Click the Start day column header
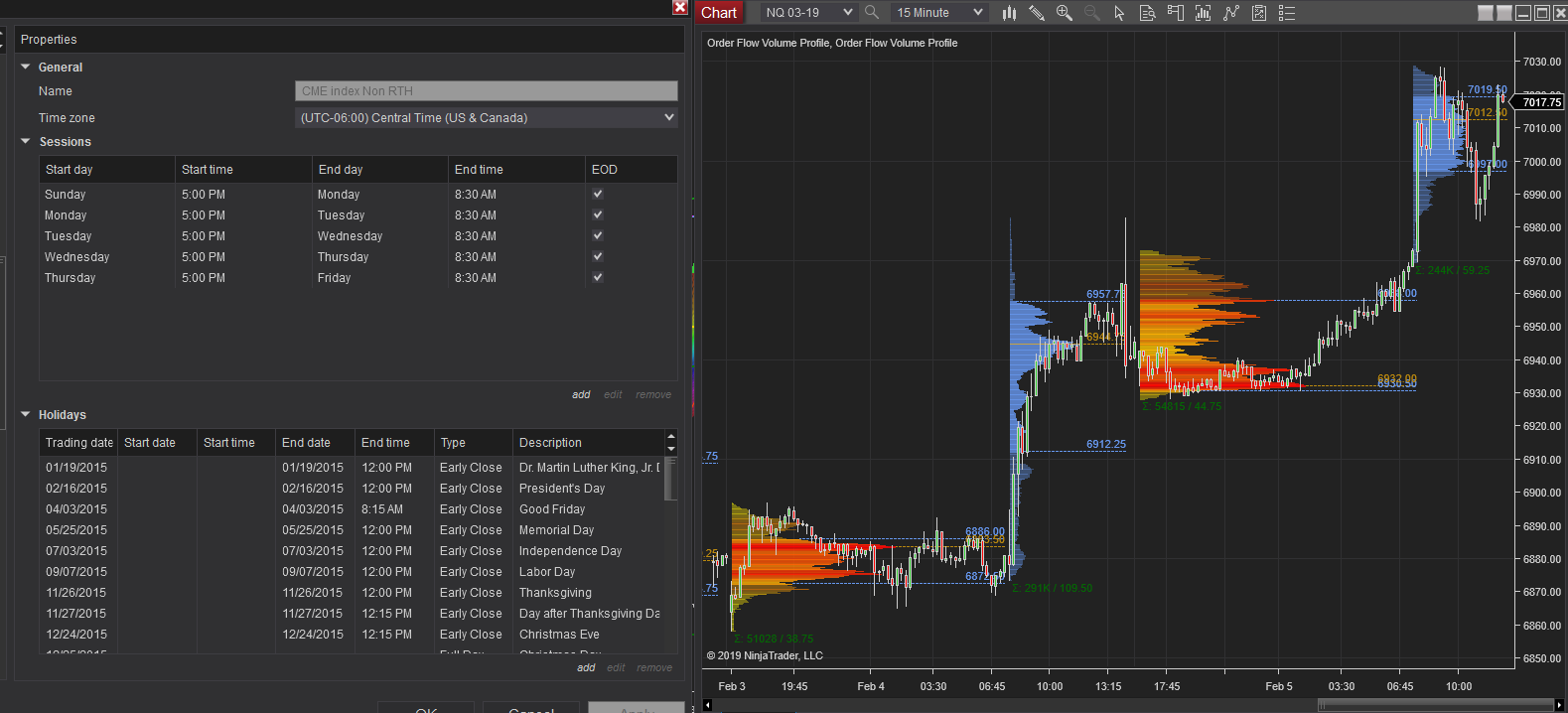 click(x=107, y=170)
